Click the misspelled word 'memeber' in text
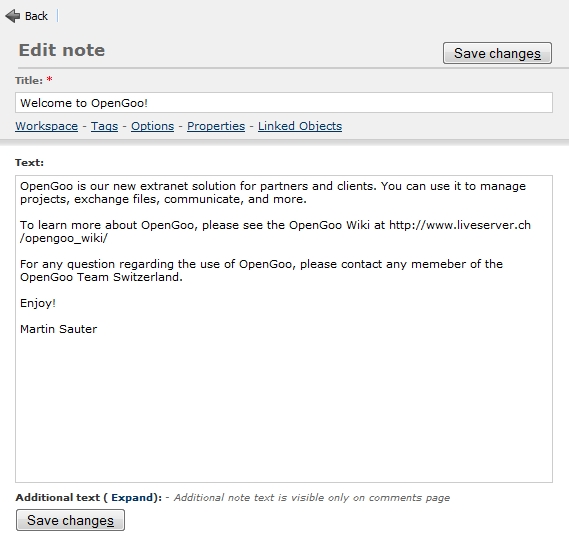Viewport: 569px width, 542px height. [x=438, y=264]
